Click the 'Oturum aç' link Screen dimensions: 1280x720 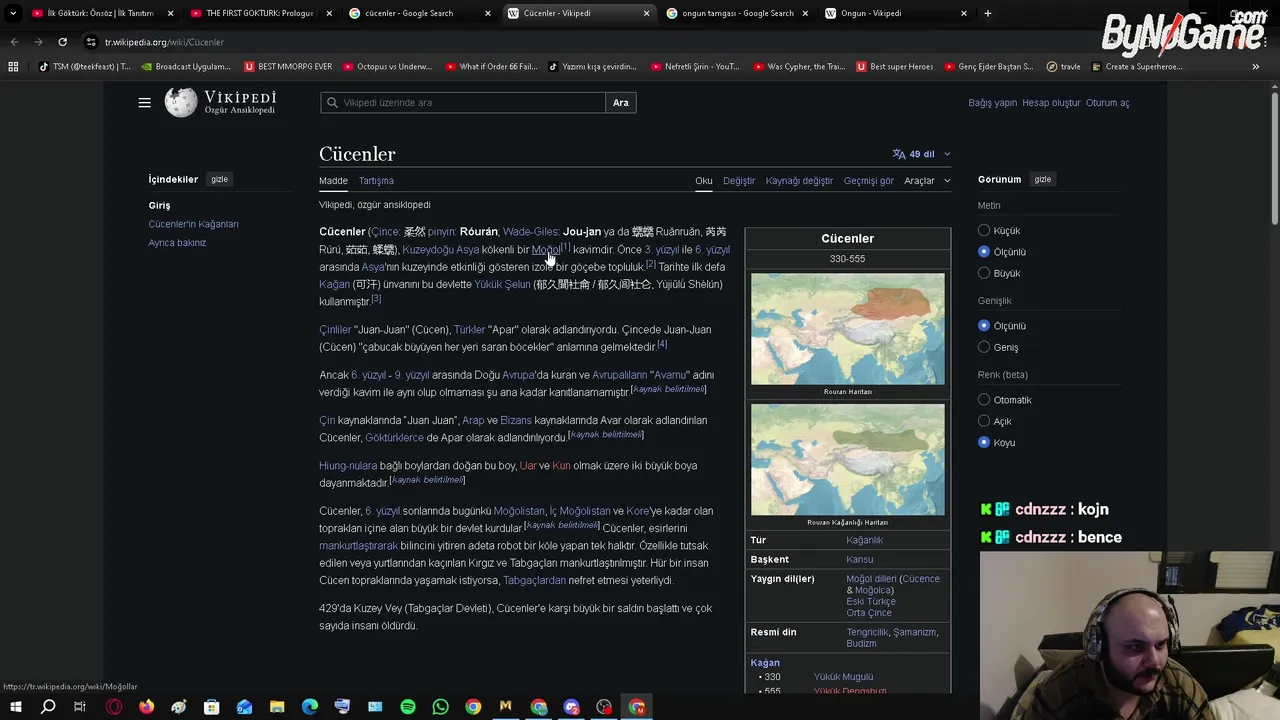click(1107, 103)
